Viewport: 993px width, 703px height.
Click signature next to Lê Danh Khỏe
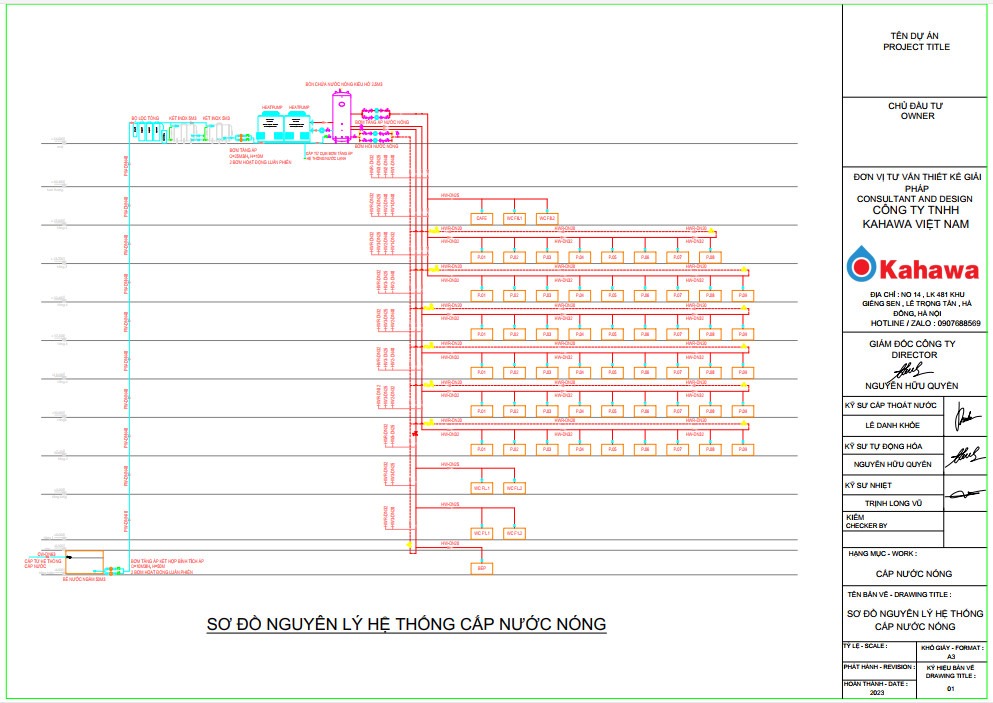[960, 418]
